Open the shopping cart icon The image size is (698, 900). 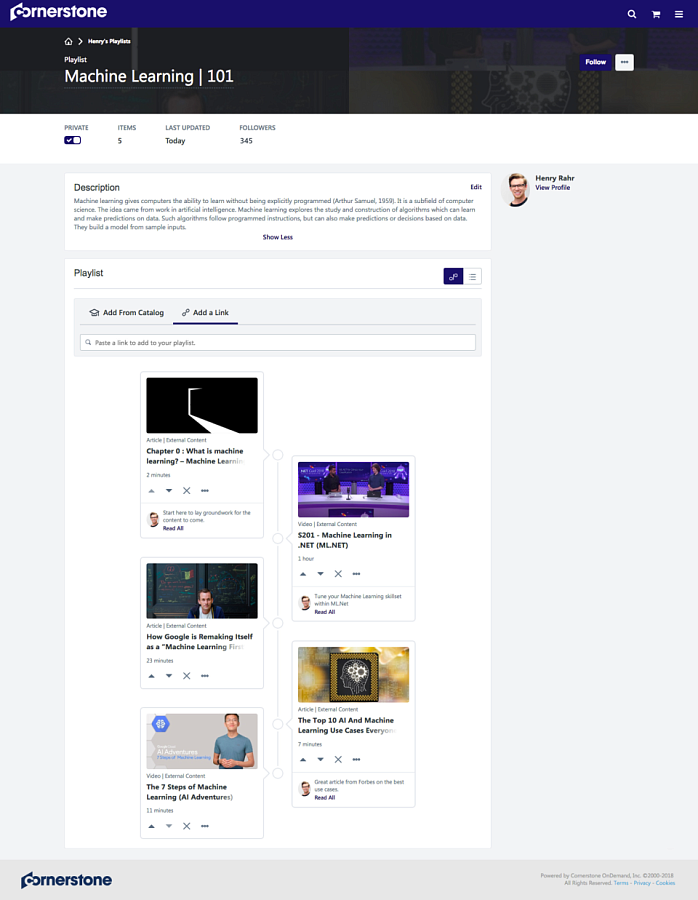click(656, 14)
